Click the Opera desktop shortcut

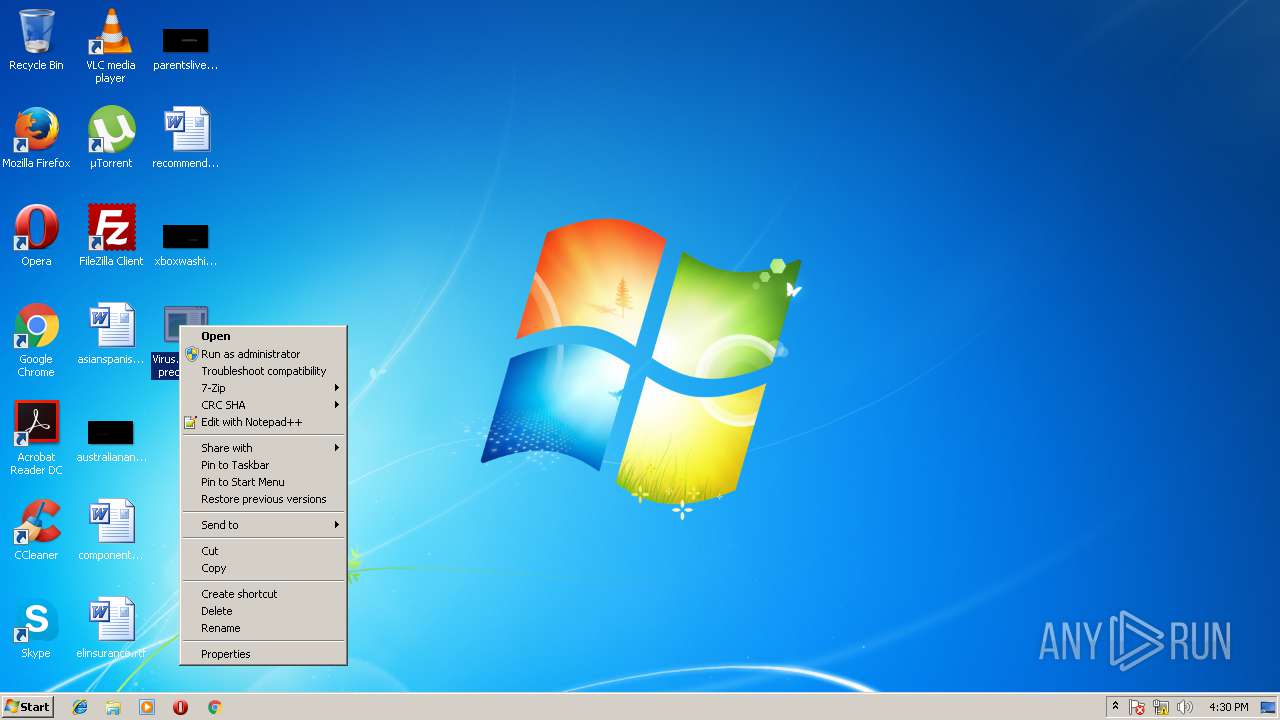[36, 236]
